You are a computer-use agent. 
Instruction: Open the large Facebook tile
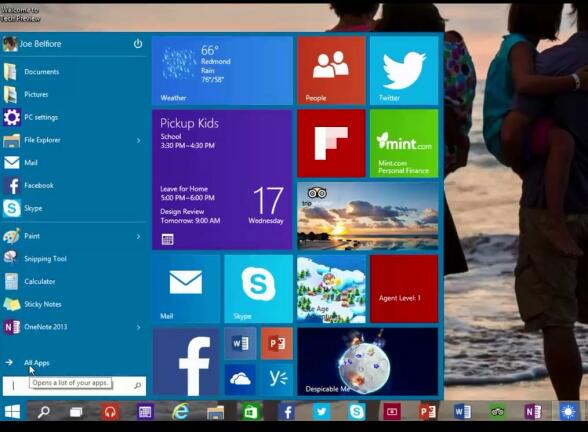[186, 362]
